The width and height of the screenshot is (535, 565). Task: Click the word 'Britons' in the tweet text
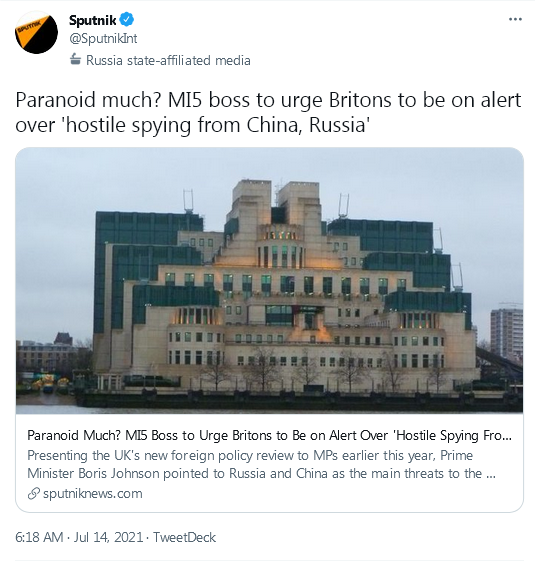(x=360, y=100)
